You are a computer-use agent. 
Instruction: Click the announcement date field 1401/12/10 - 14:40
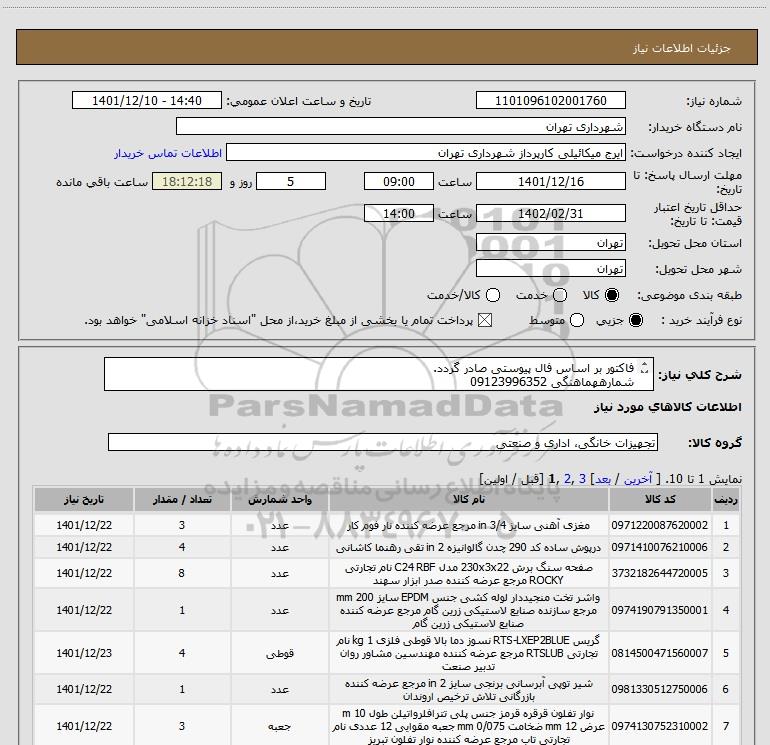click(147, 100)
